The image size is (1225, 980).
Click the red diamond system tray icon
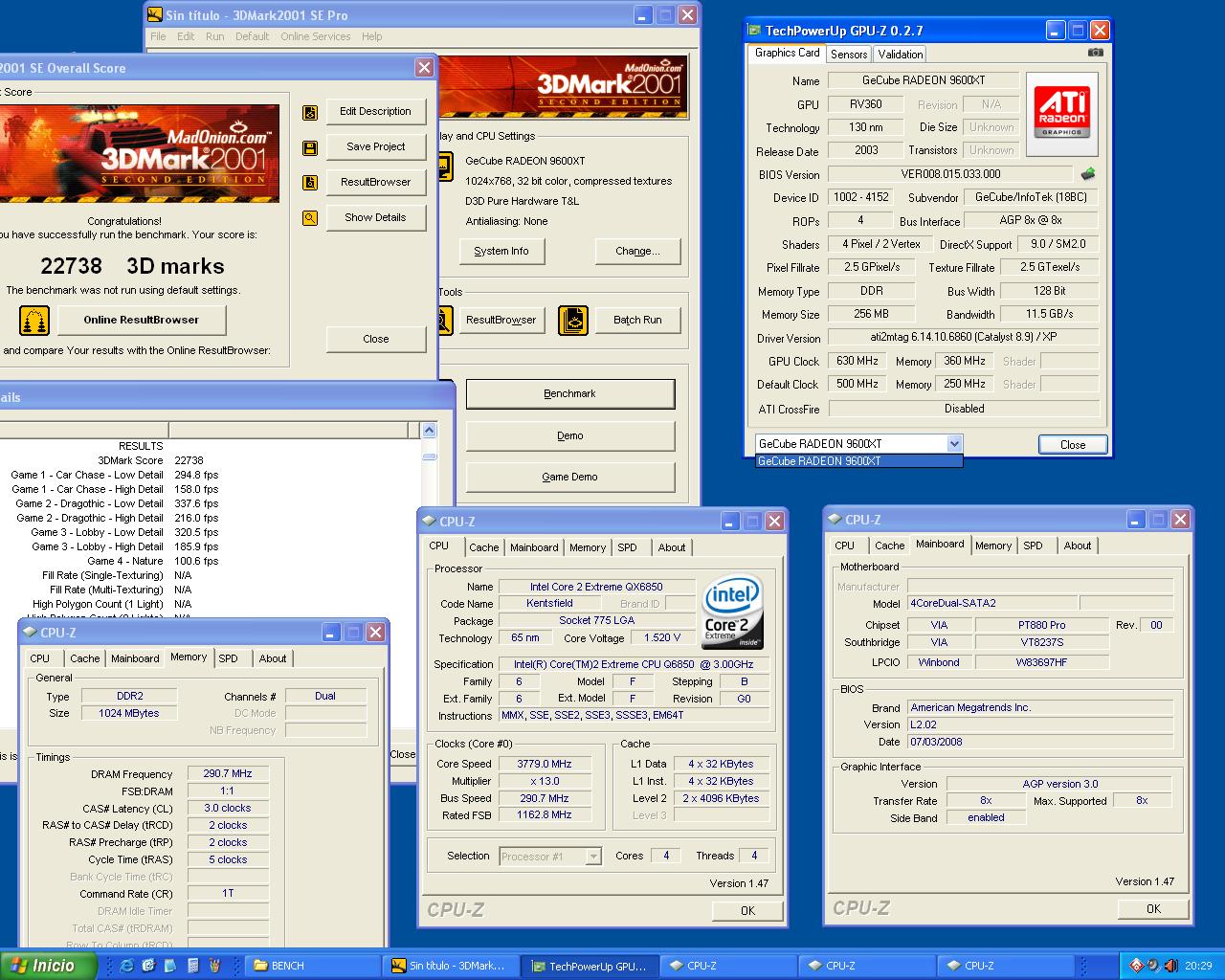coord(1136,966)
